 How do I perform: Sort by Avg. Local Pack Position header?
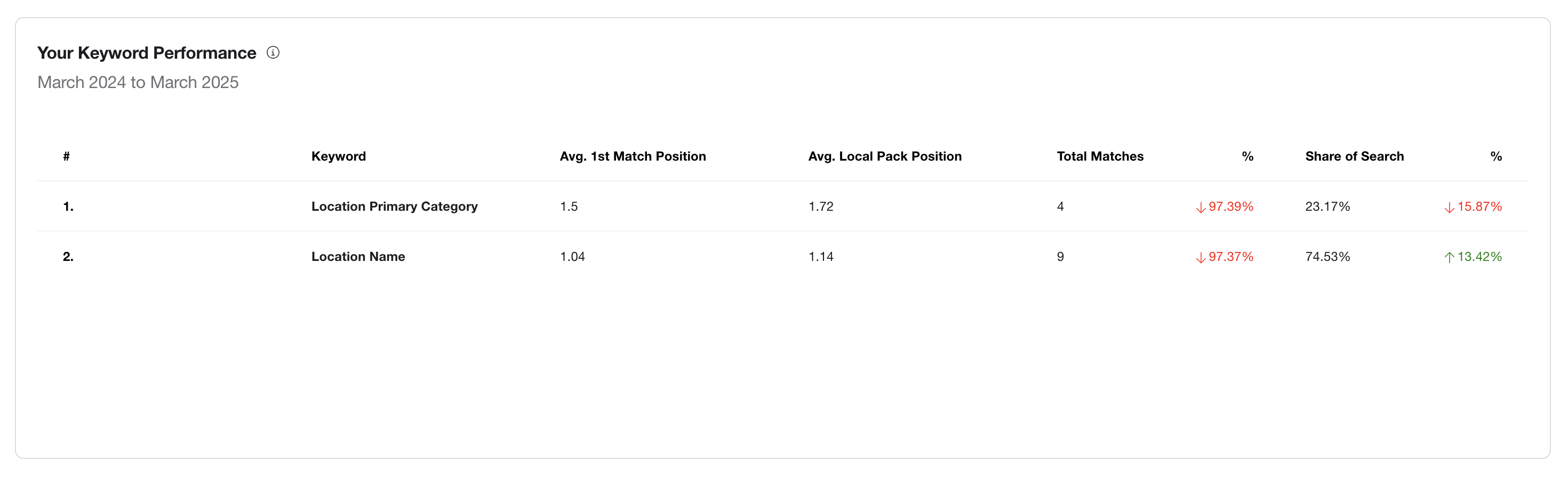(x=884, y=156)
